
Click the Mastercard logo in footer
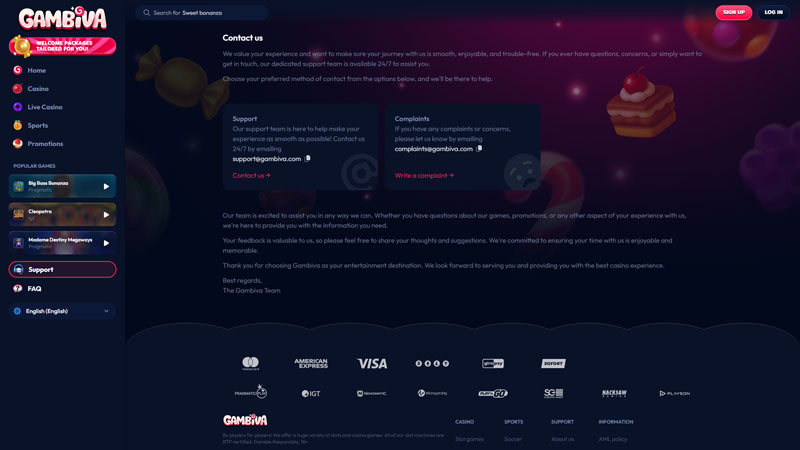(x=250, y=363)
